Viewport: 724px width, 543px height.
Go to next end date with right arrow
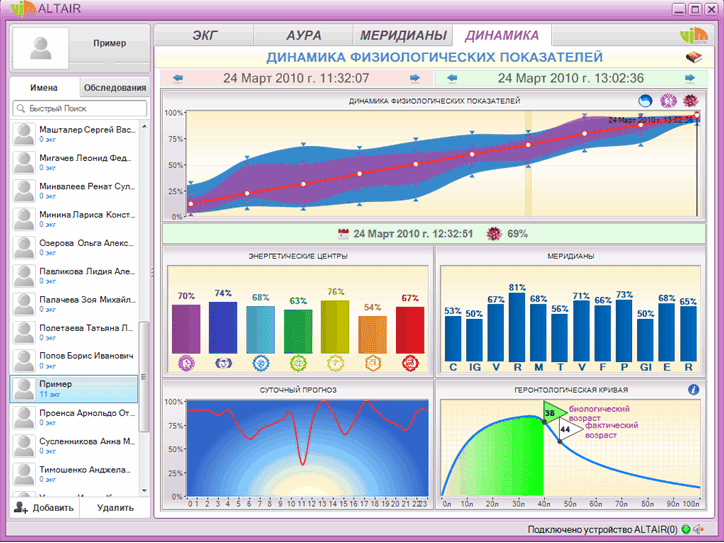[690, 78]
